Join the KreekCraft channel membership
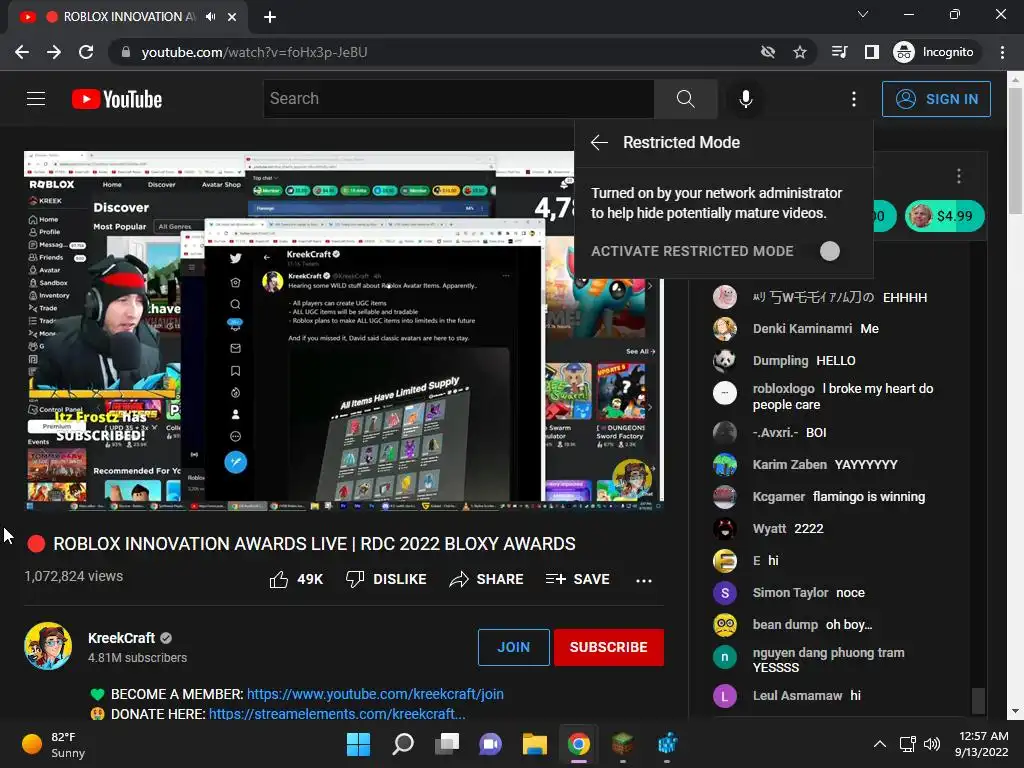 pos(513,647)
